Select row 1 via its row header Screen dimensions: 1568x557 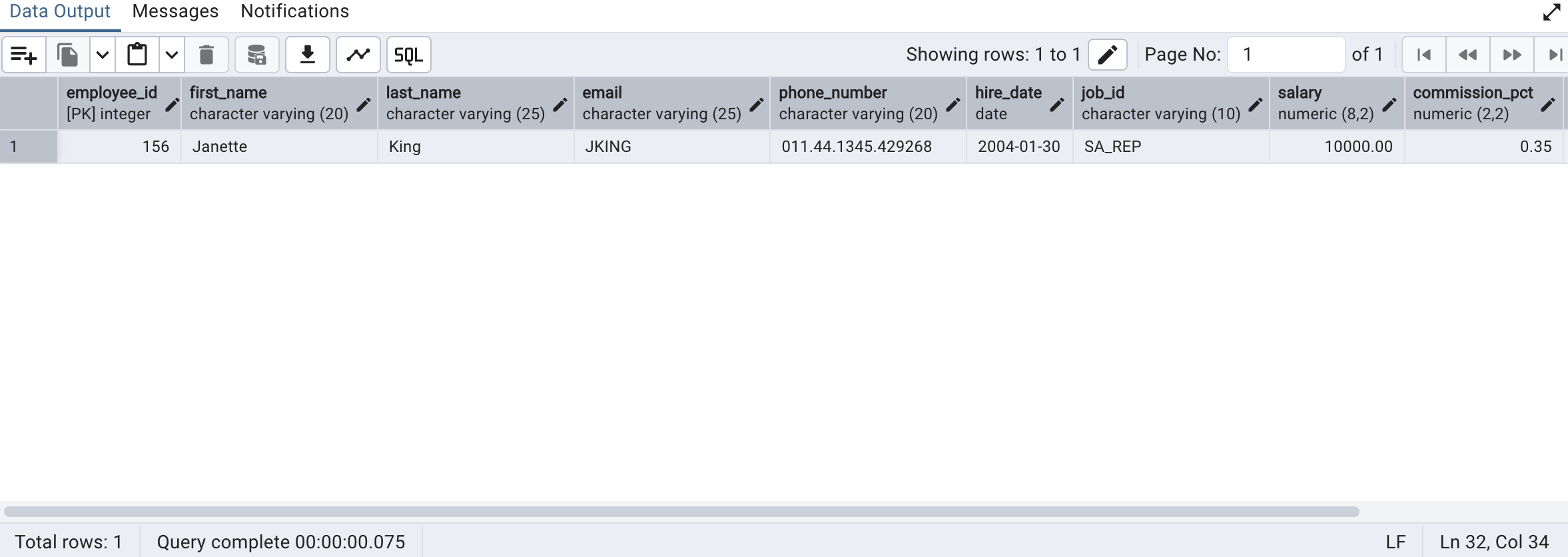[29, 147]
